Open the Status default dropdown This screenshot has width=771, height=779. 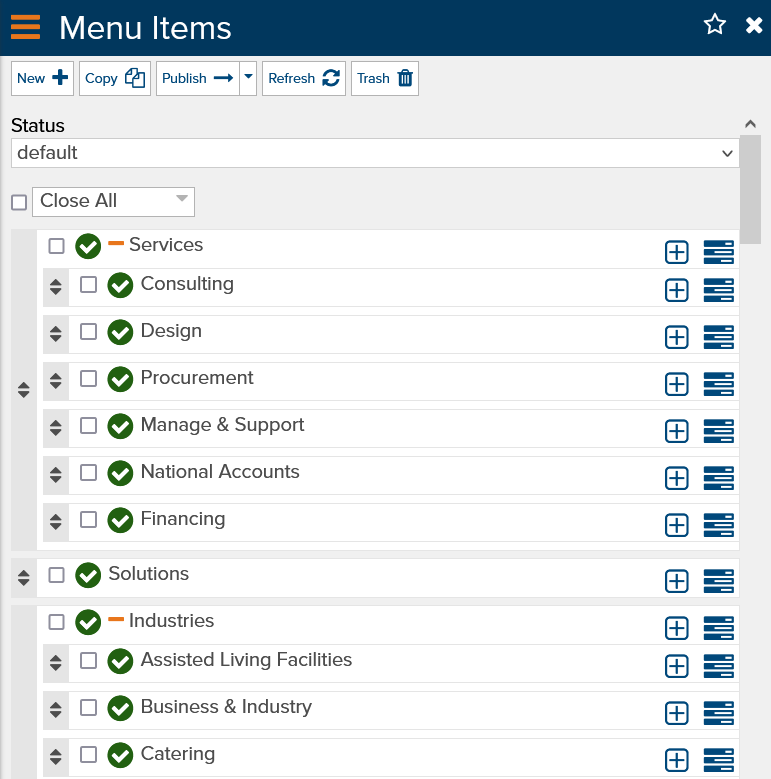(375, 153)
